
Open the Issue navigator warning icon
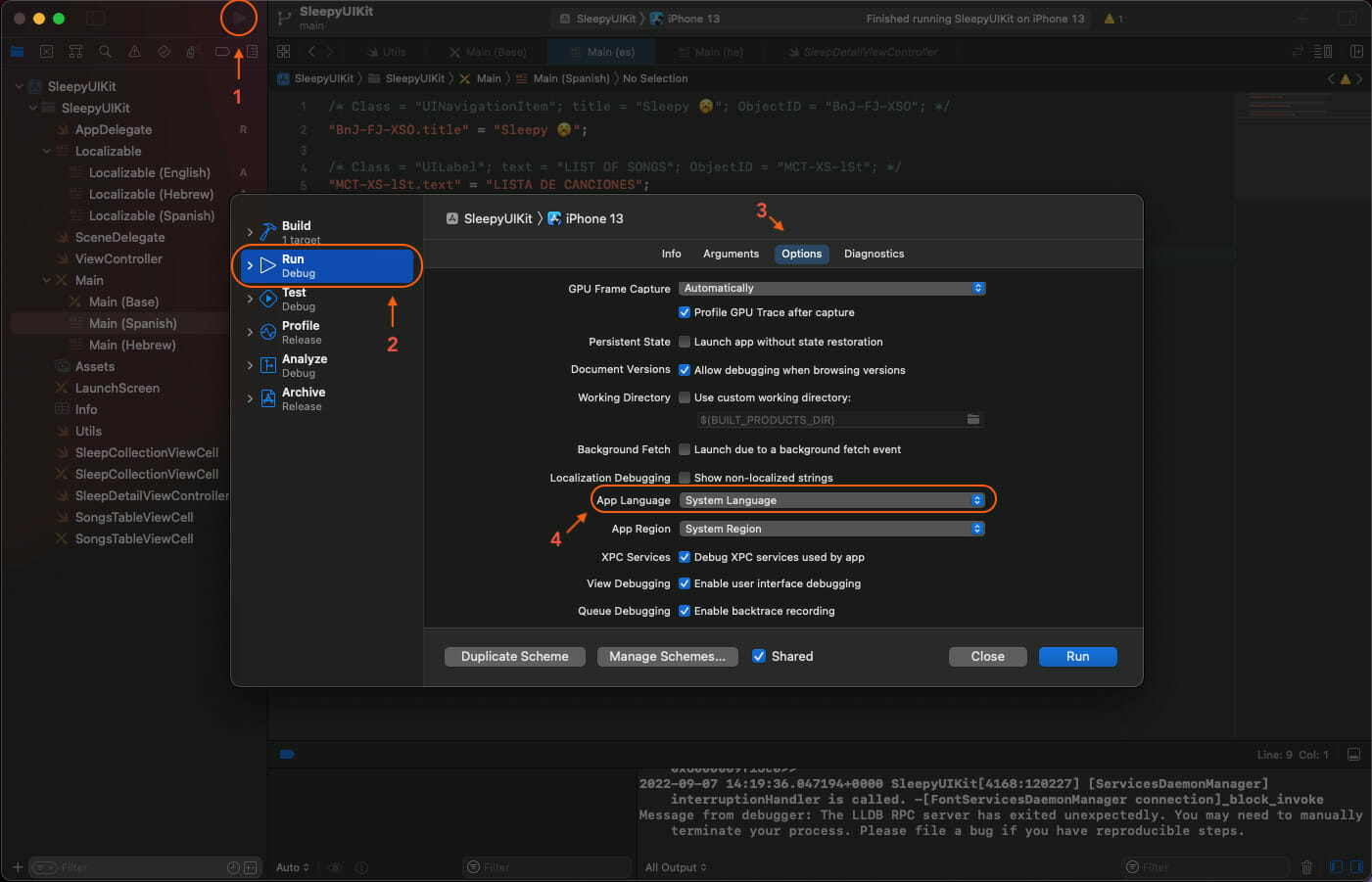point(134,52)
